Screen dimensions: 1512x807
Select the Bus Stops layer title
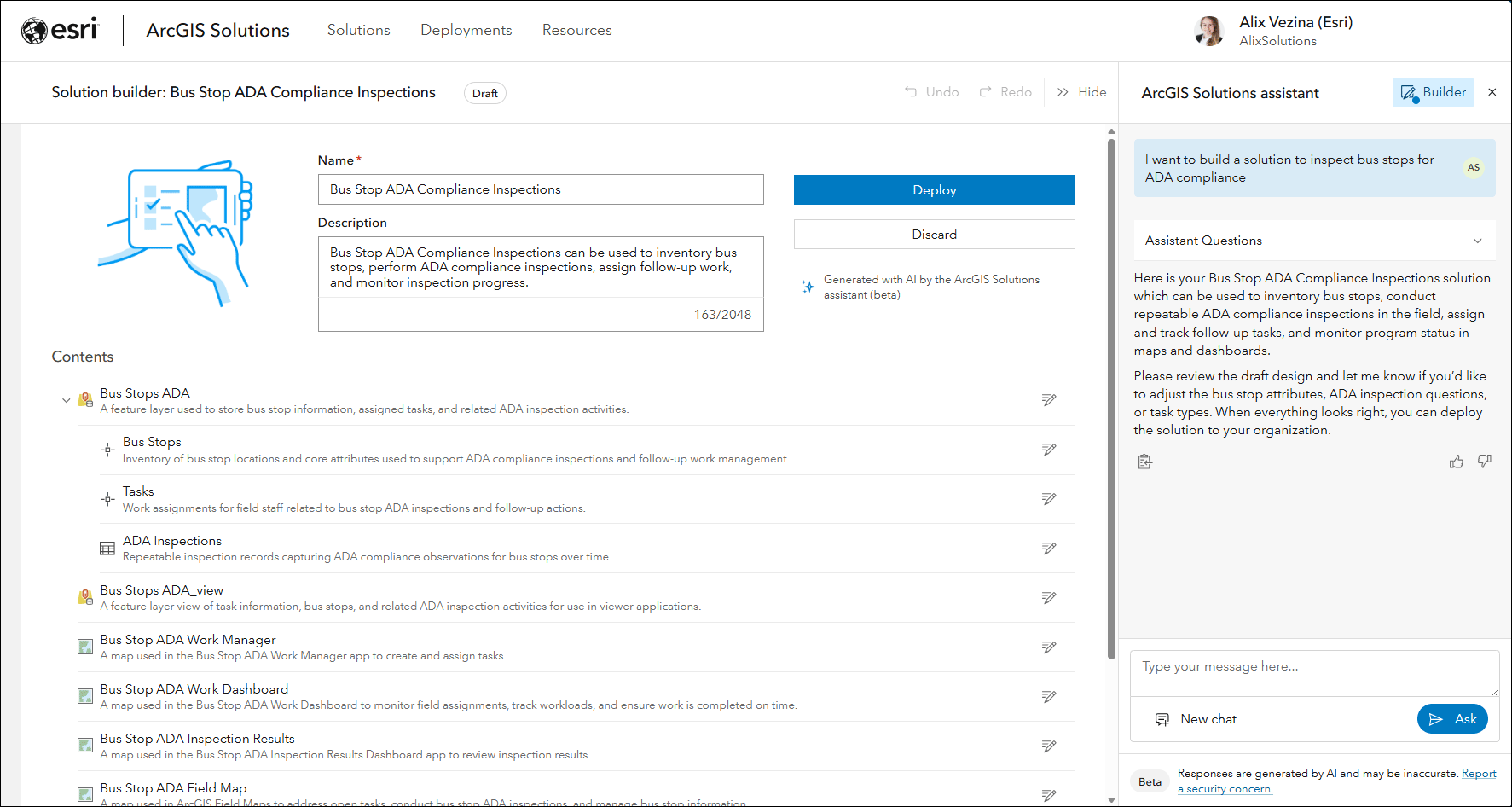(152, 442)
